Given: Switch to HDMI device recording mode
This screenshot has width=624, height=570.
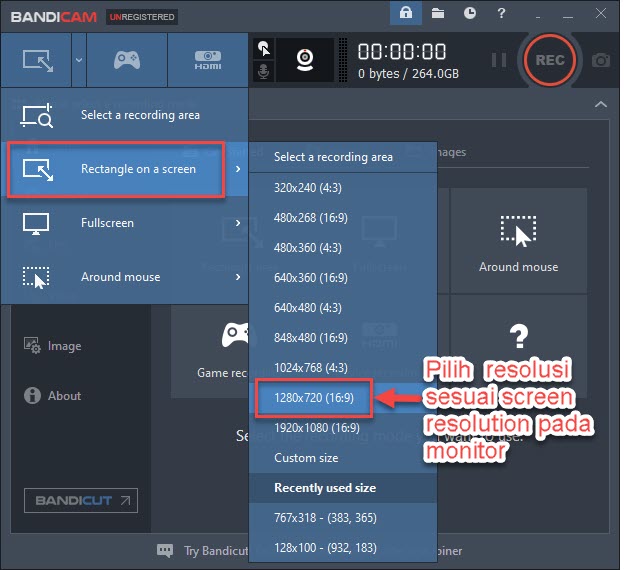Looking at the screenshot, I should pos(208,60).
